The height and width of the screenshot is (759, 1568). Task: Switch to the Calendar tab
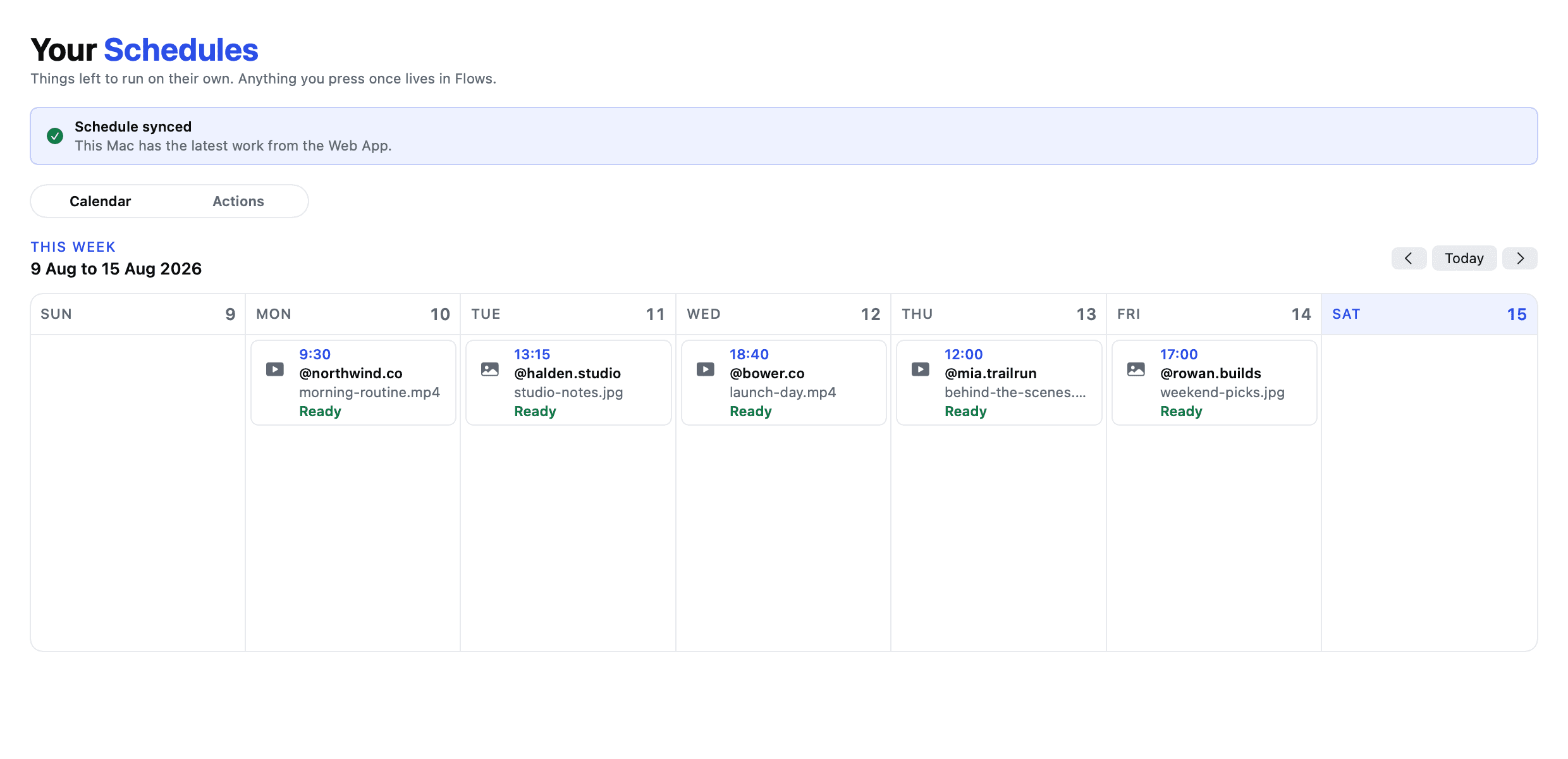tap(100, 201)
